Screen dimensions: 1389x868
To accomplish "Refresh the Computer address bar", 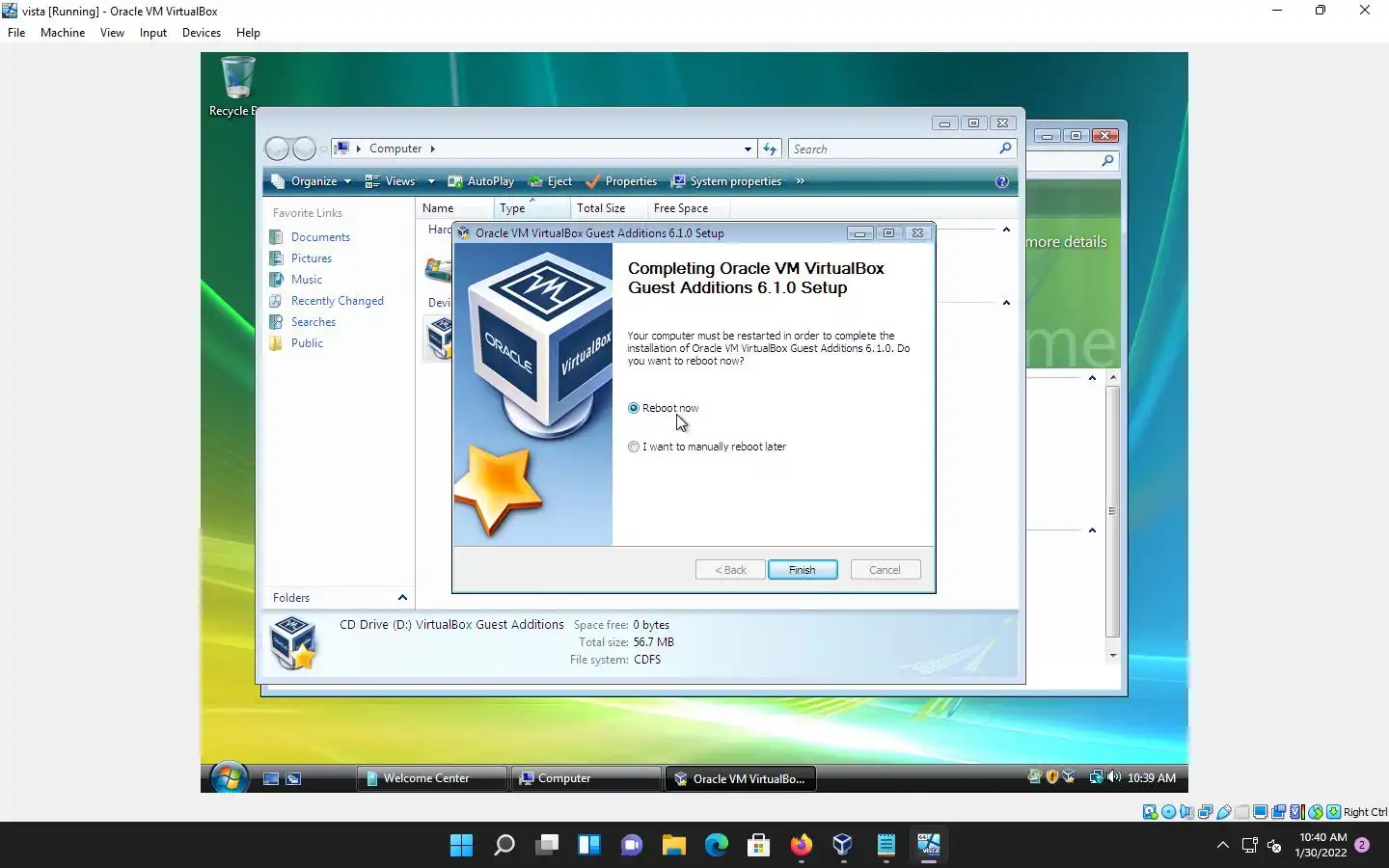I will (x=770, y=149).
